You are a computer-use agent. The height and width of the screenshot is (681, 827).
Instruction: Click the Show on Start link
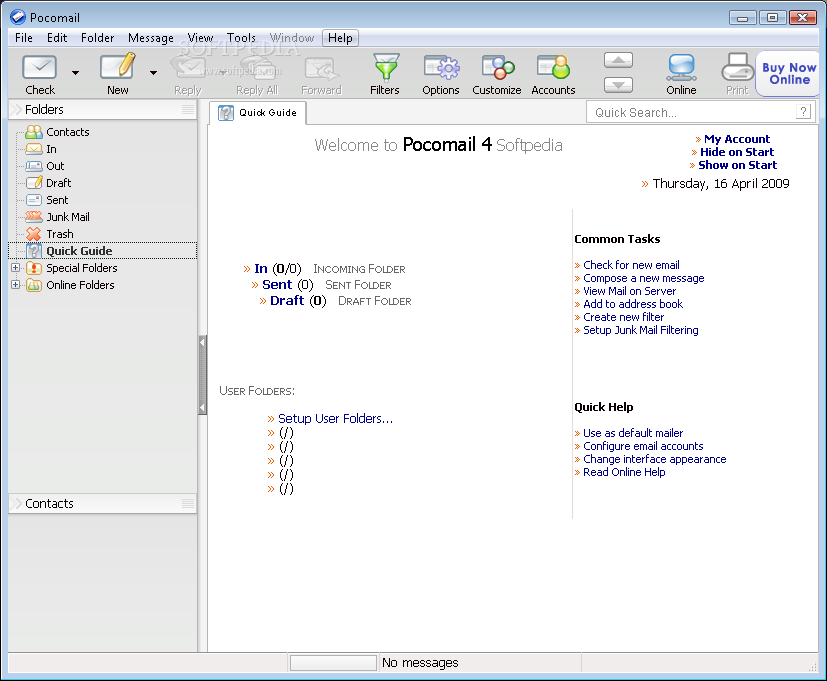737,165
